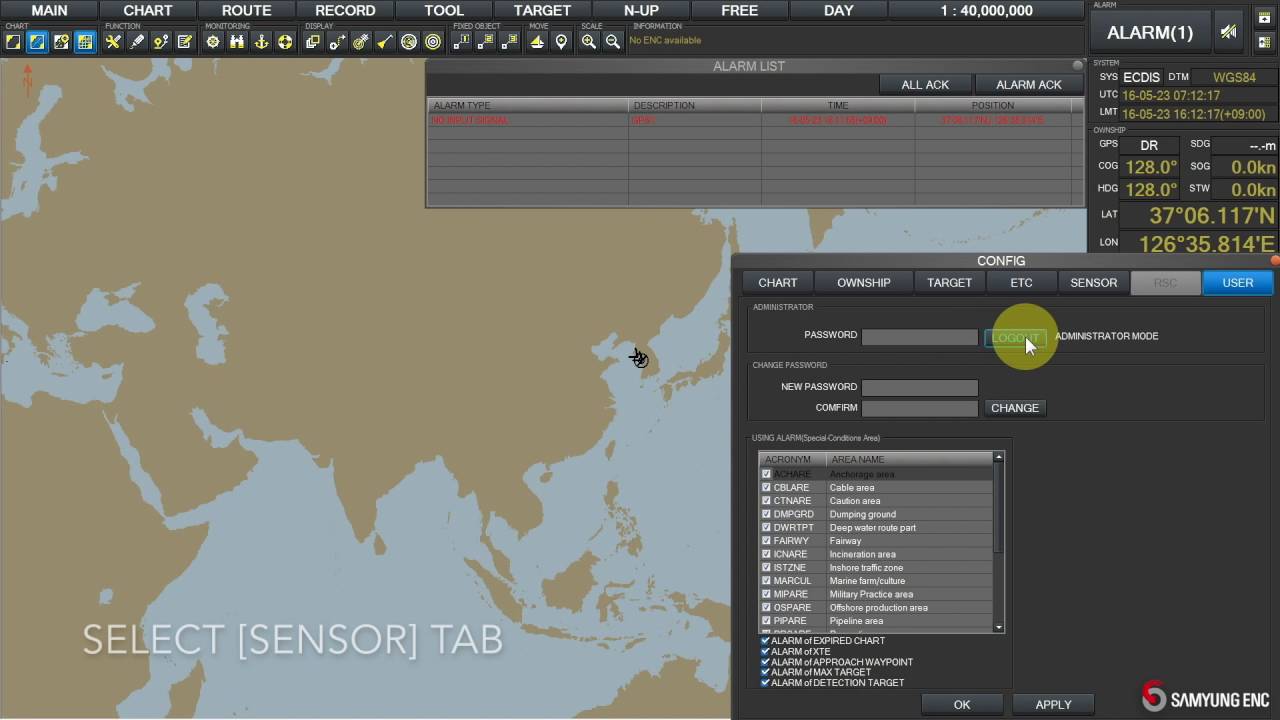Click APPLY in the CONFIG window
The width and height of the screenshot is (1280, 720).
coord(1053,705)
